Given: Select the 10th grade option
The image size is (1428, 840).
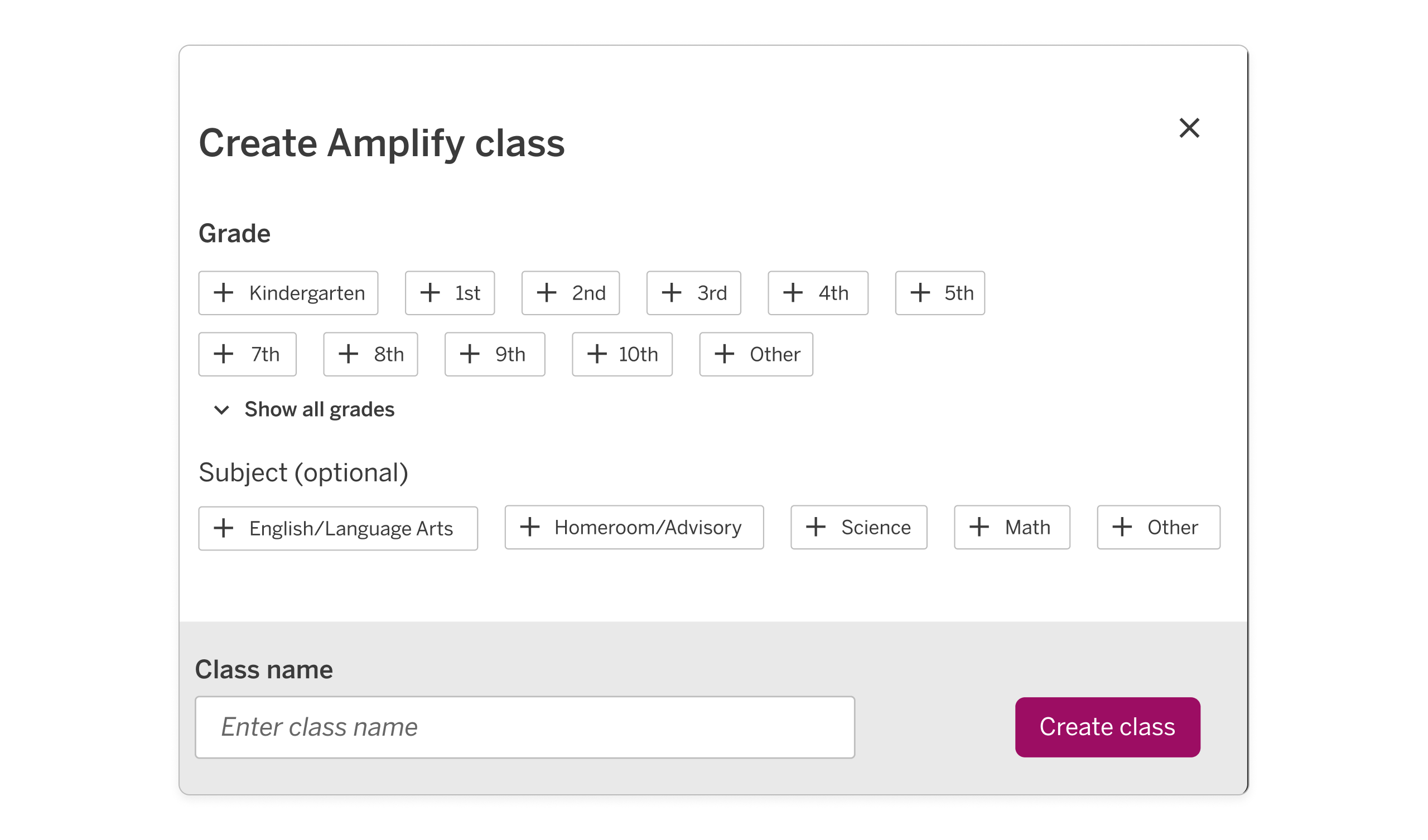Looking at the screenshot, I should [621, 354].
